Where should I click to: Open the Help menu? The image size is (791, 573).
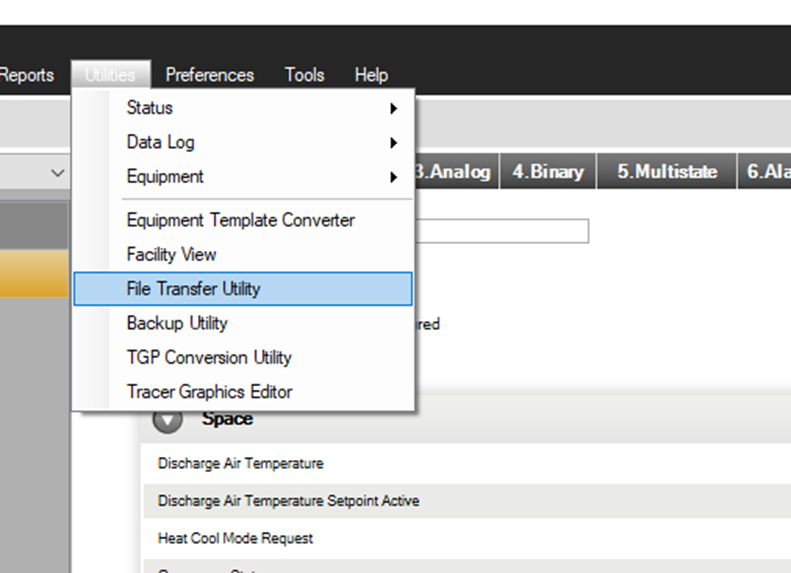[x=371, y=75]
